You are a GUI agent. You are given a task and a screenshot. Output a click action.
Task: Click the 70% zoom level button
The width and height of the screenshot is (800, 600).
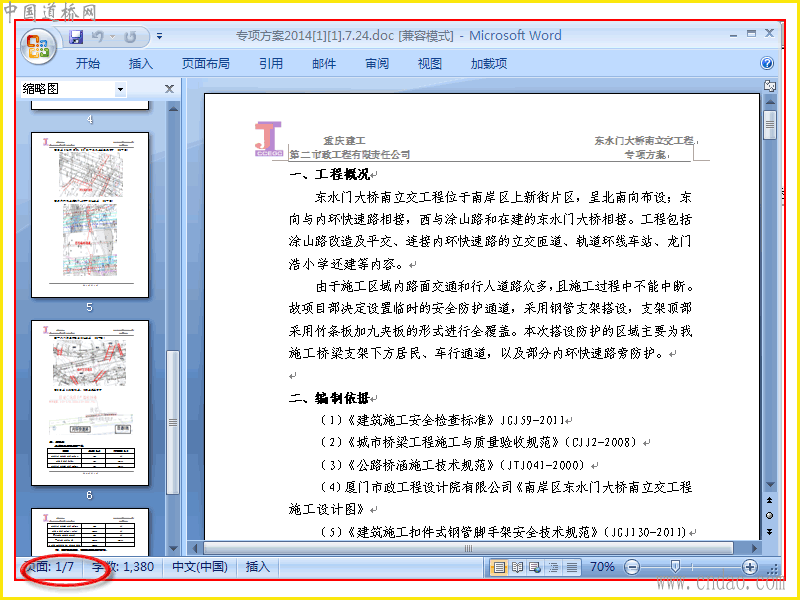tap(602, 567)
